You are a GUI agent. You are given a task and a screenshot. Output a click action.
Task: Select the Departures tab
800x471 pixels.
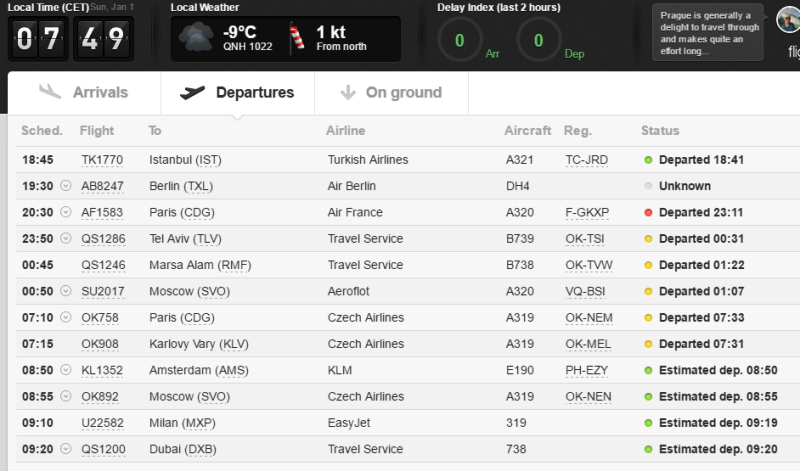coord(238,92)
